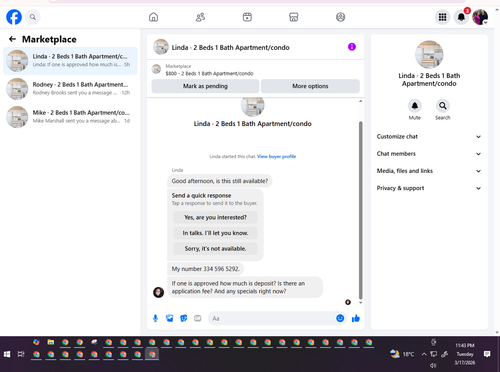Click the chat header title Linda - 2 Beds 1 Bath
Viewport: 500px width, 372px height.
coord(230,47)
